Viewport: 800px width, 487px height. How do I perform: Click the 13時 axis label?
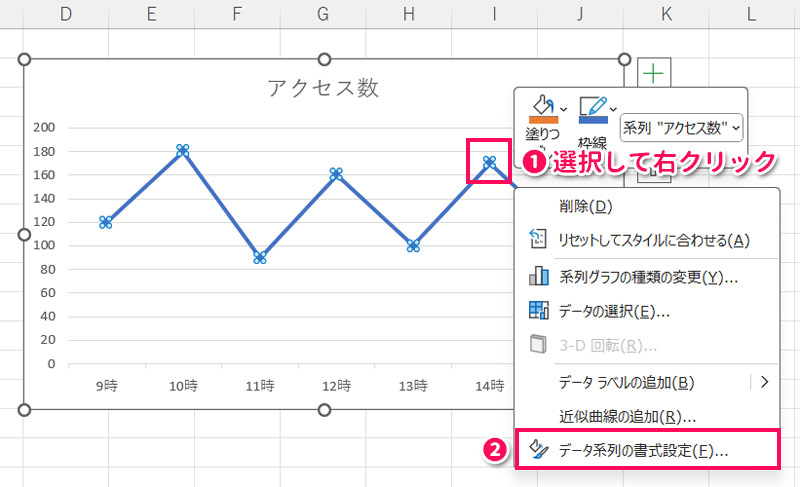click(x=413, y=386)
